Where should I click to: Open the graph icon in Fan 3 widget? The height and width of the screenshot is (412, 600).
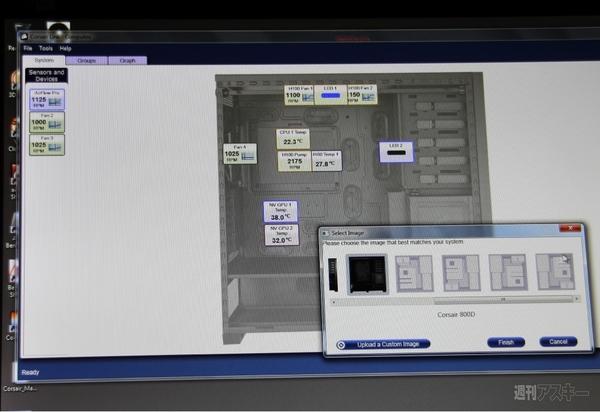(55, 147)
